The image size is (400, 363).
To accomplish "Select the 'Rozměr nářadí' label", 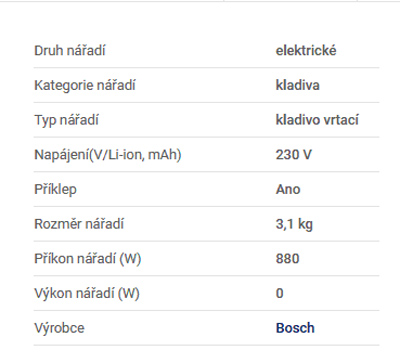I will pos(79,224).
